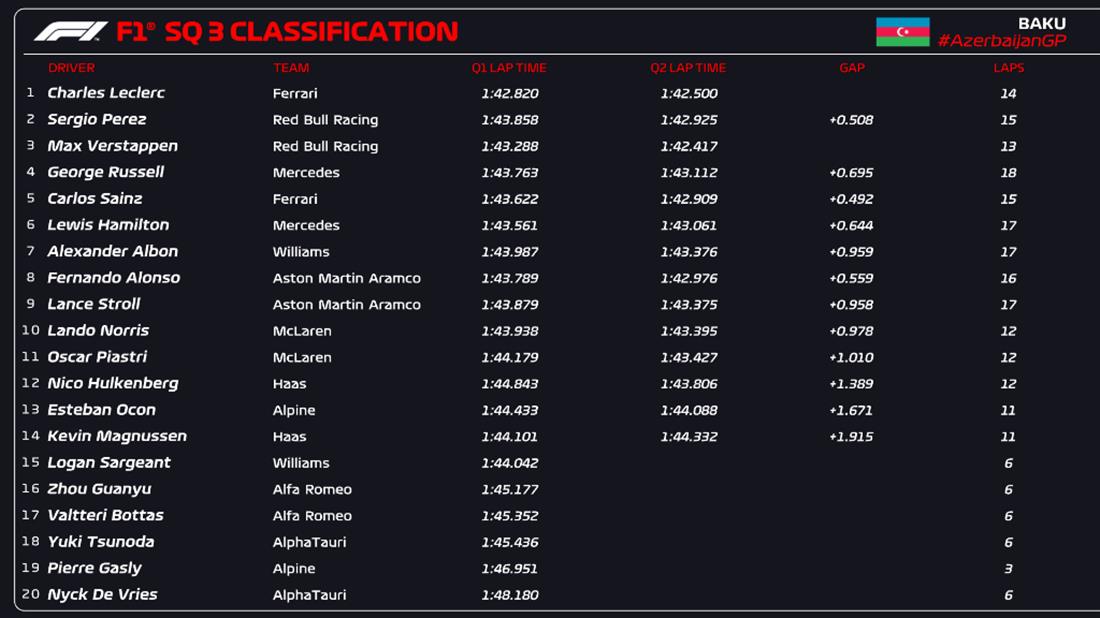Screen dimensions: 1100x618
Task: Click on Fernando Alonso's name
Action: click(113, 278)
